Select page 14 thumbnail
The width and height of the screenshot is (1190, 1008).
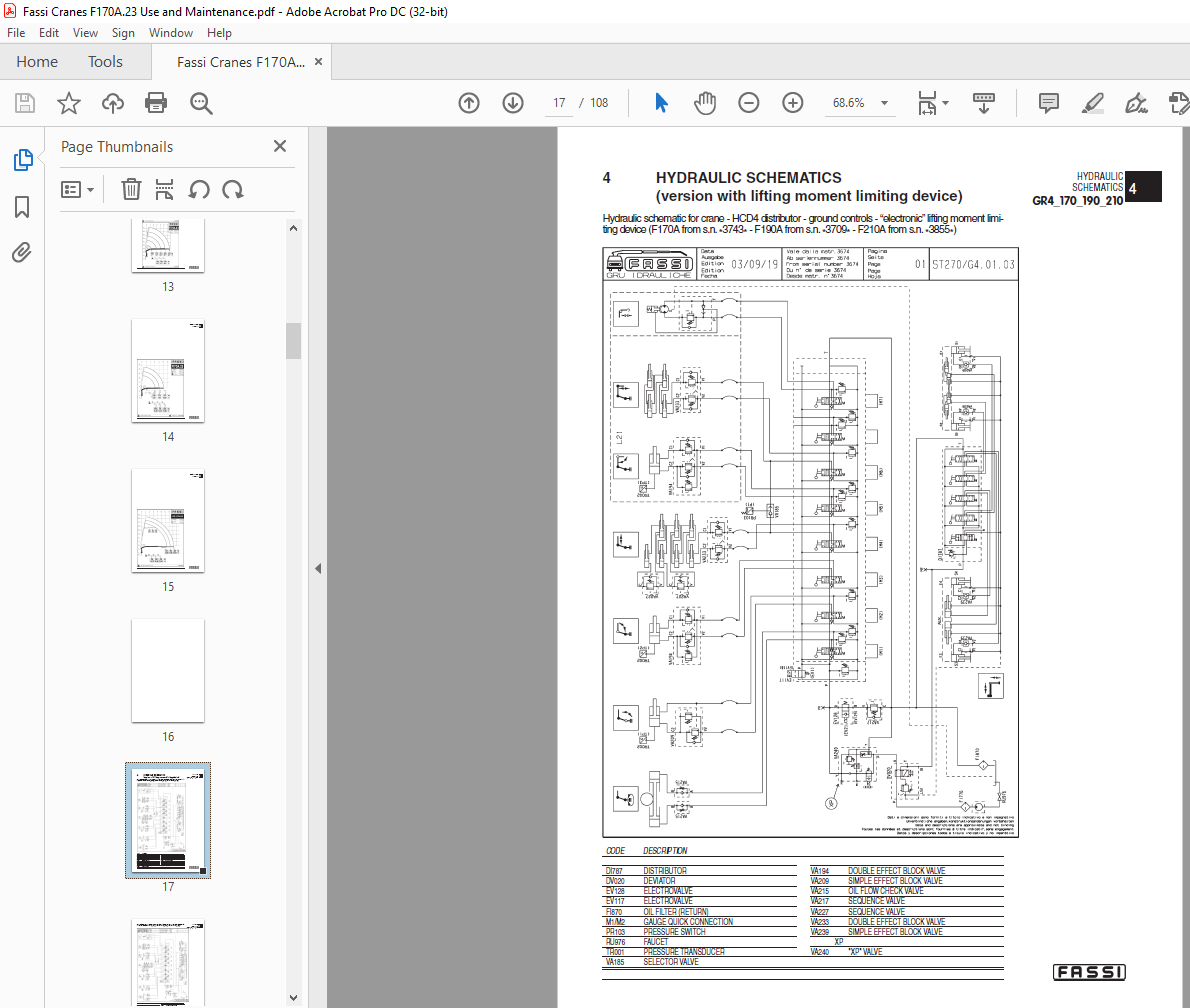[x=168, y=370]
